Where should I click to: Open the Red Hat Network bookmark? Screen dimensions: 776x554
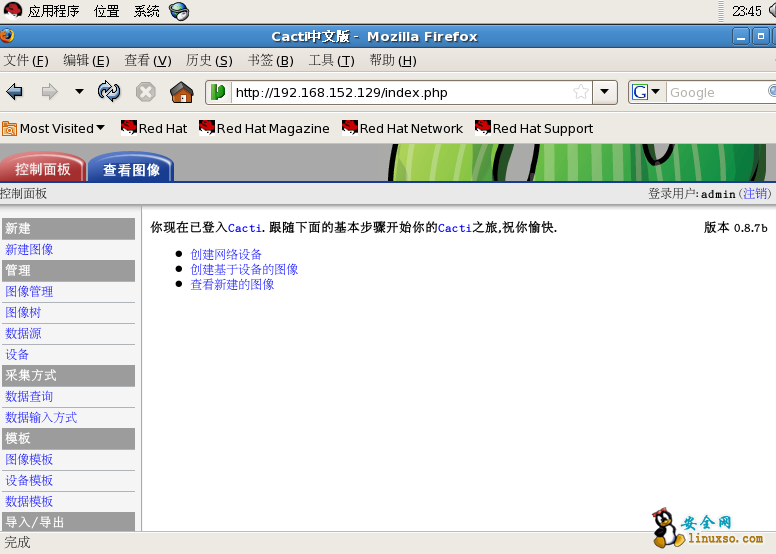[x=402, y=128]
